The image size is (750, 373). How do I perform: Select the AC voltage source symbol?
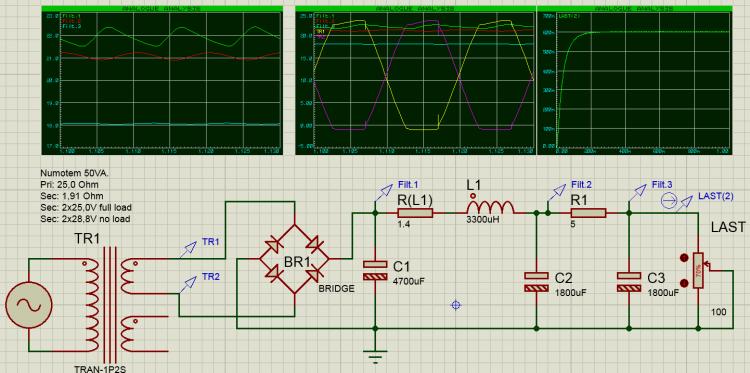(28, 305)
